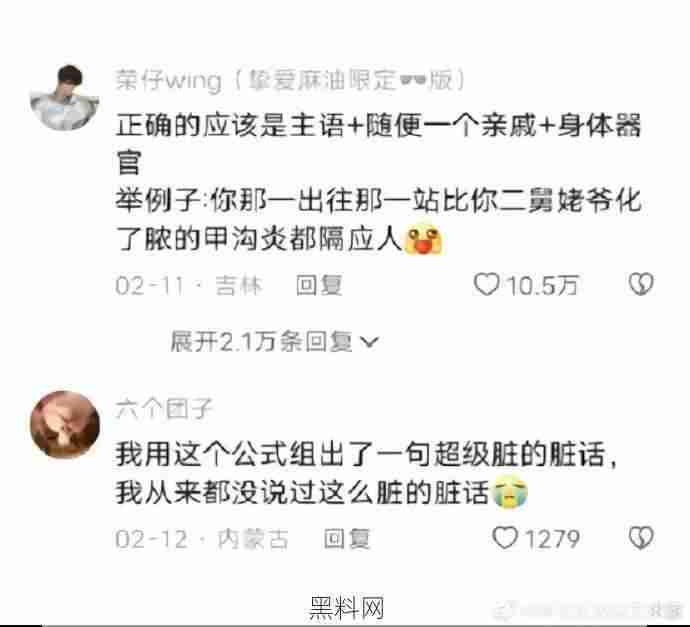This screenshot has height=627, width=690.
Task: Select the comment text starting 正确的应该是主语
Action: [x=378, y=182]
